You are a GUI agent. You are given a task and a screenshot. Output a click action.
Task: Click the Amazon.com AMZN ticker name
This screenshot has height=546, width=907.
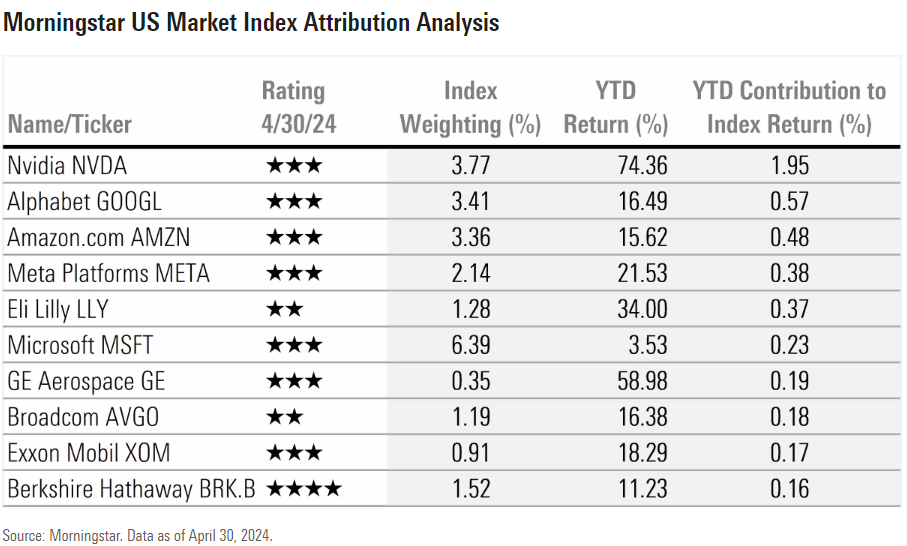[97, 238]
